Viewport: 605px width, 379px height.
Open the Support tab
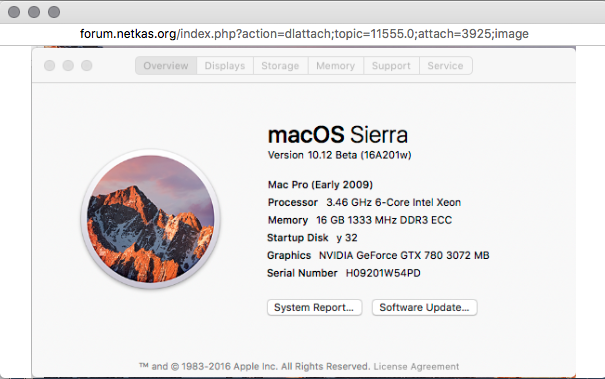(x=391, y=66)
